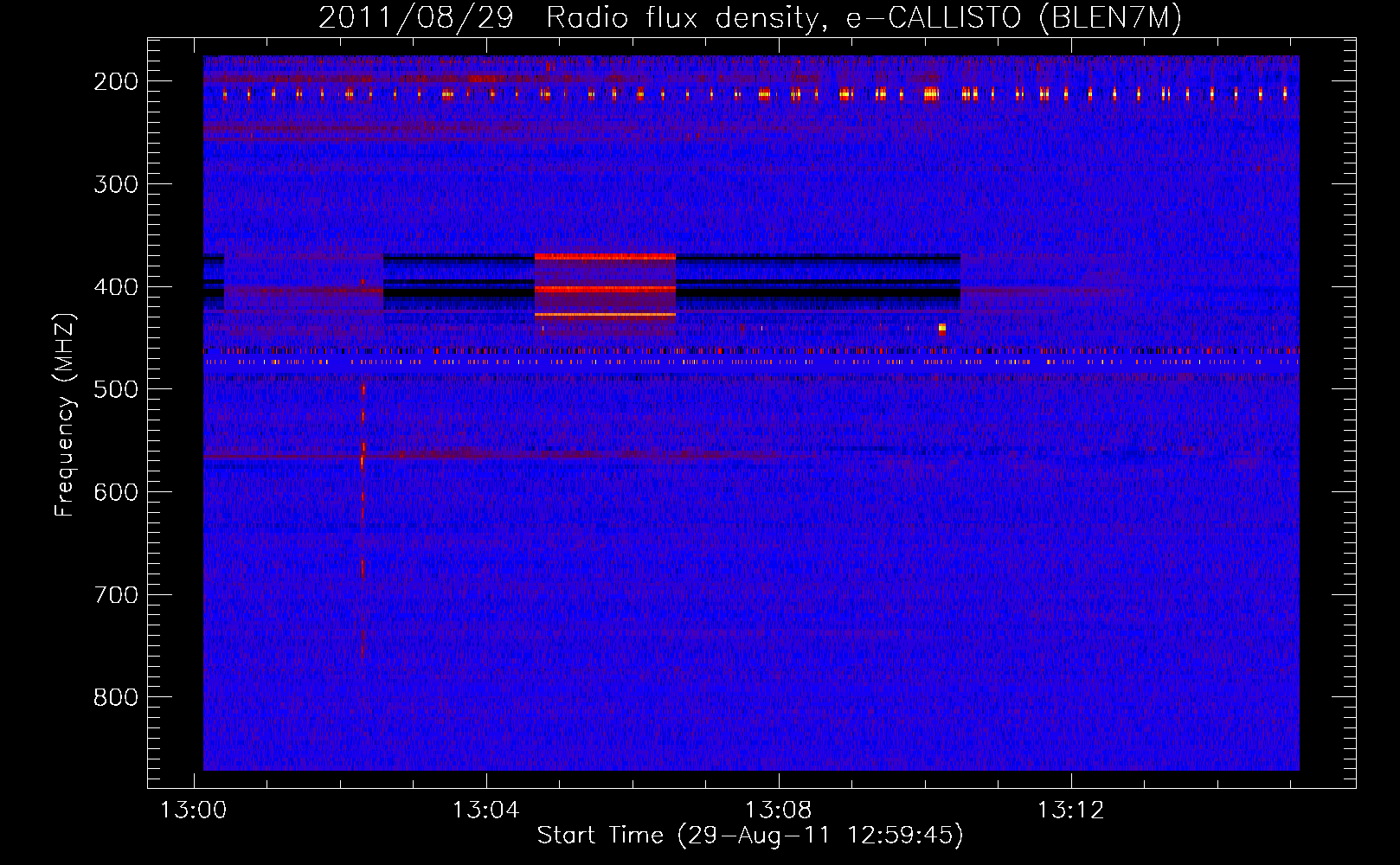Click the small yellow-red spot near 13:10
Viewport: 1400px width, 865px height.
(942, 329)
